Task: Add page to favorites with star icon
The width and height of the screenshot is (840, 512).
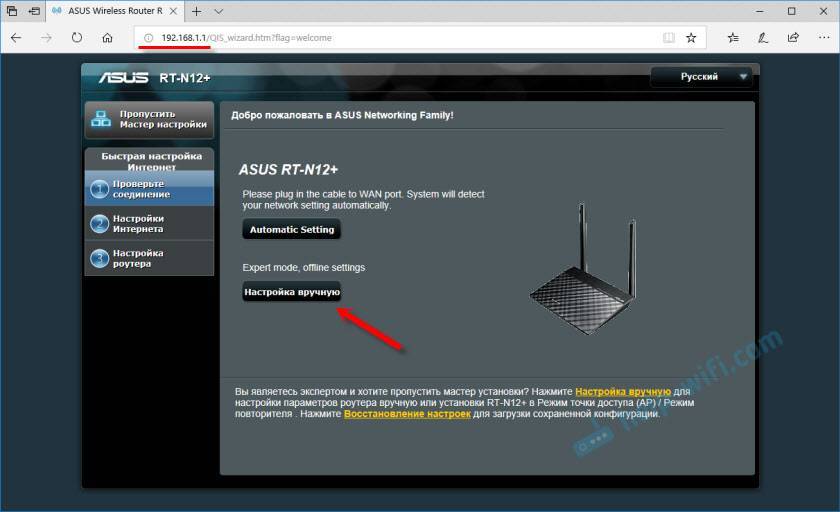Action: click(691, 37)
